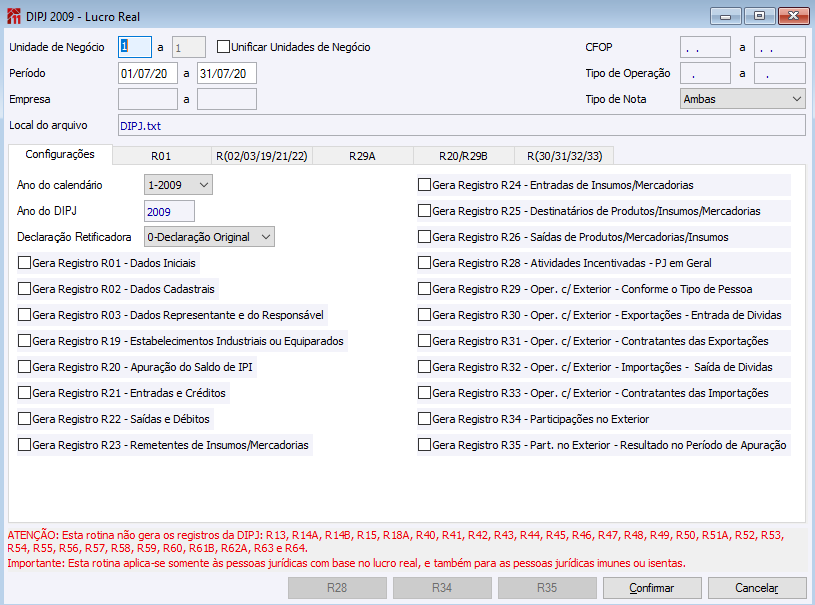Close the DIPJ 2009 window
815x605 pixels.
(x=794, y=16)
